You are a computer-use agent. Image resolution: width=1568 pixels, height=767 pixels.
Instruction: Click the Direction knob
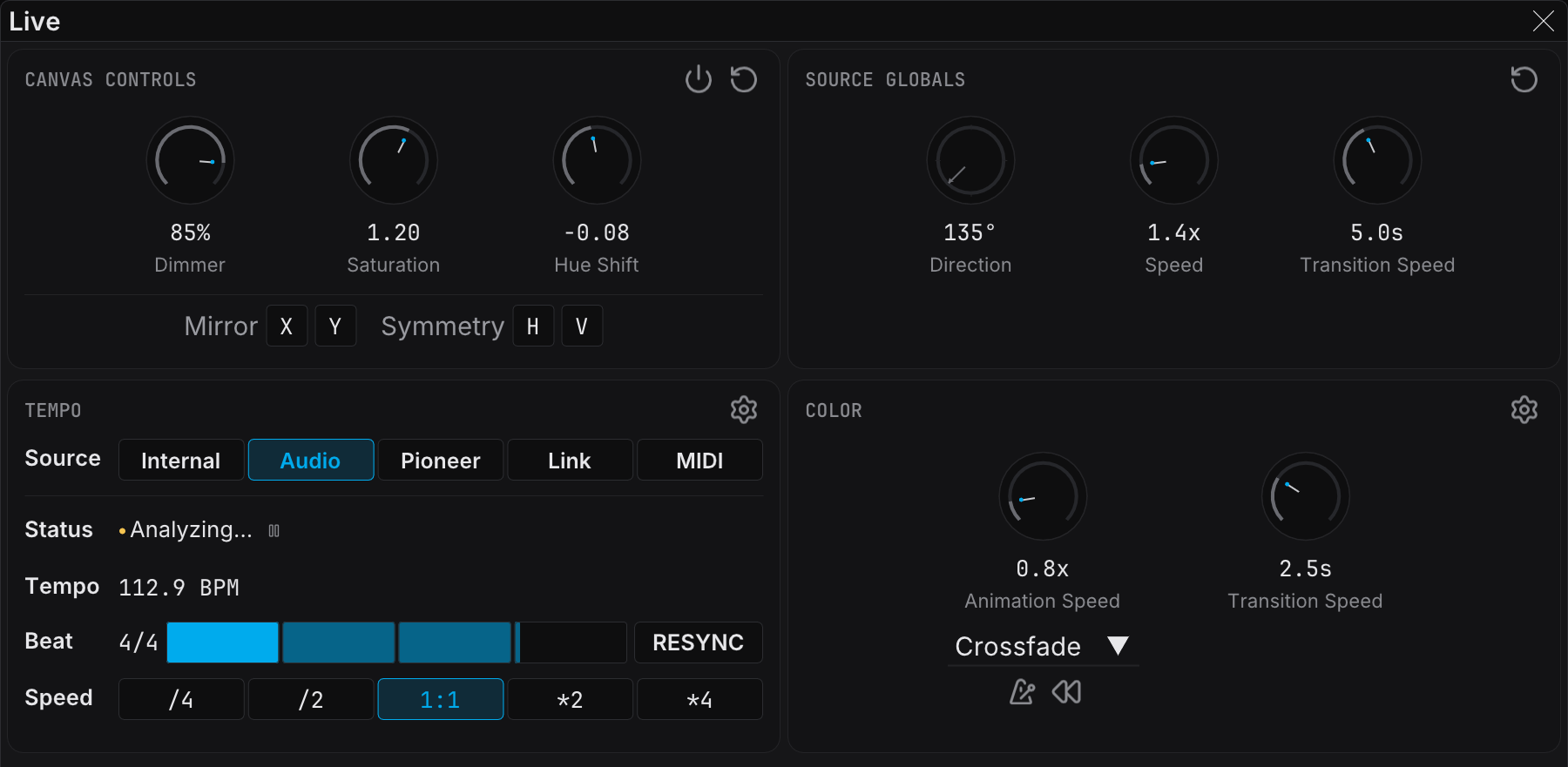[x=970, y=160]
